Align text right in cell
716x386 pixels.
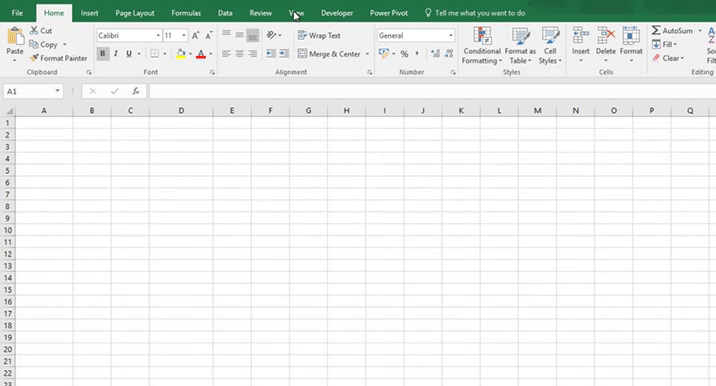[x=253, y=53]
